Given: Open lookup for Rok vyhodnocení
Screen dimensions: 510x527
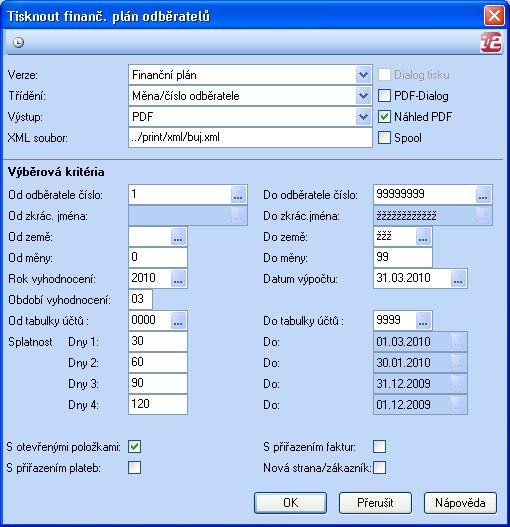Looking at the screenshot, I should point(178,278).
